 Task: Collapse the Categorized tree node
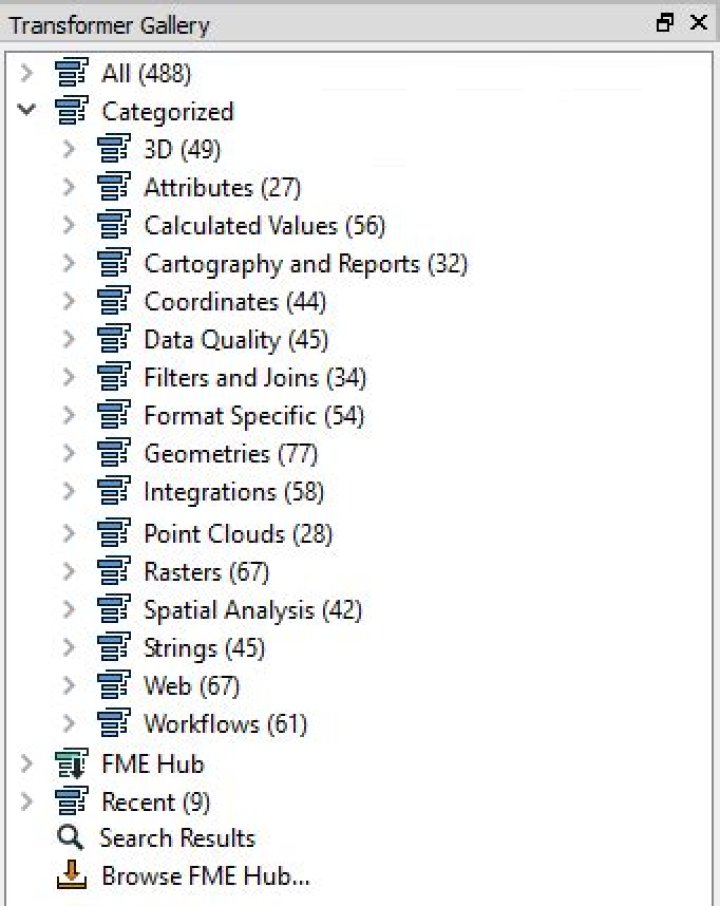pos(27,111)
